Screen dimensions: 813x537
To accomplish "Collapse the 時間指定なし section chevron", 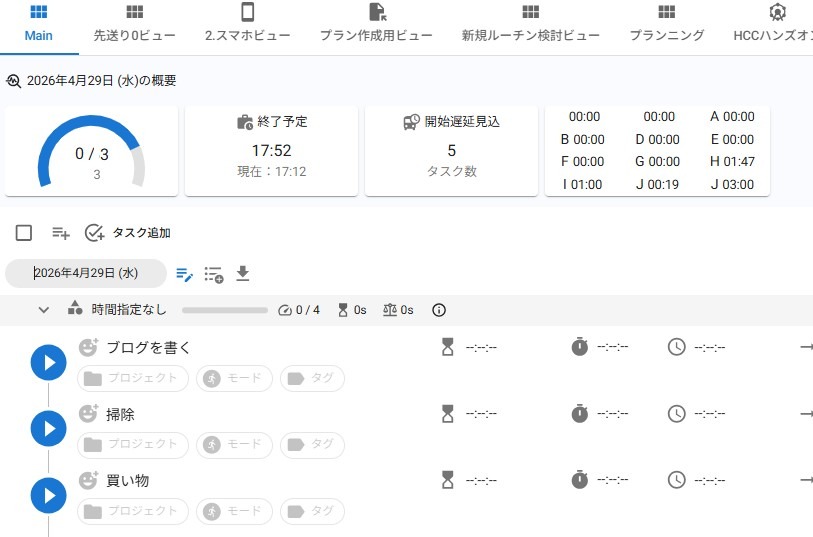I will 44,310.
